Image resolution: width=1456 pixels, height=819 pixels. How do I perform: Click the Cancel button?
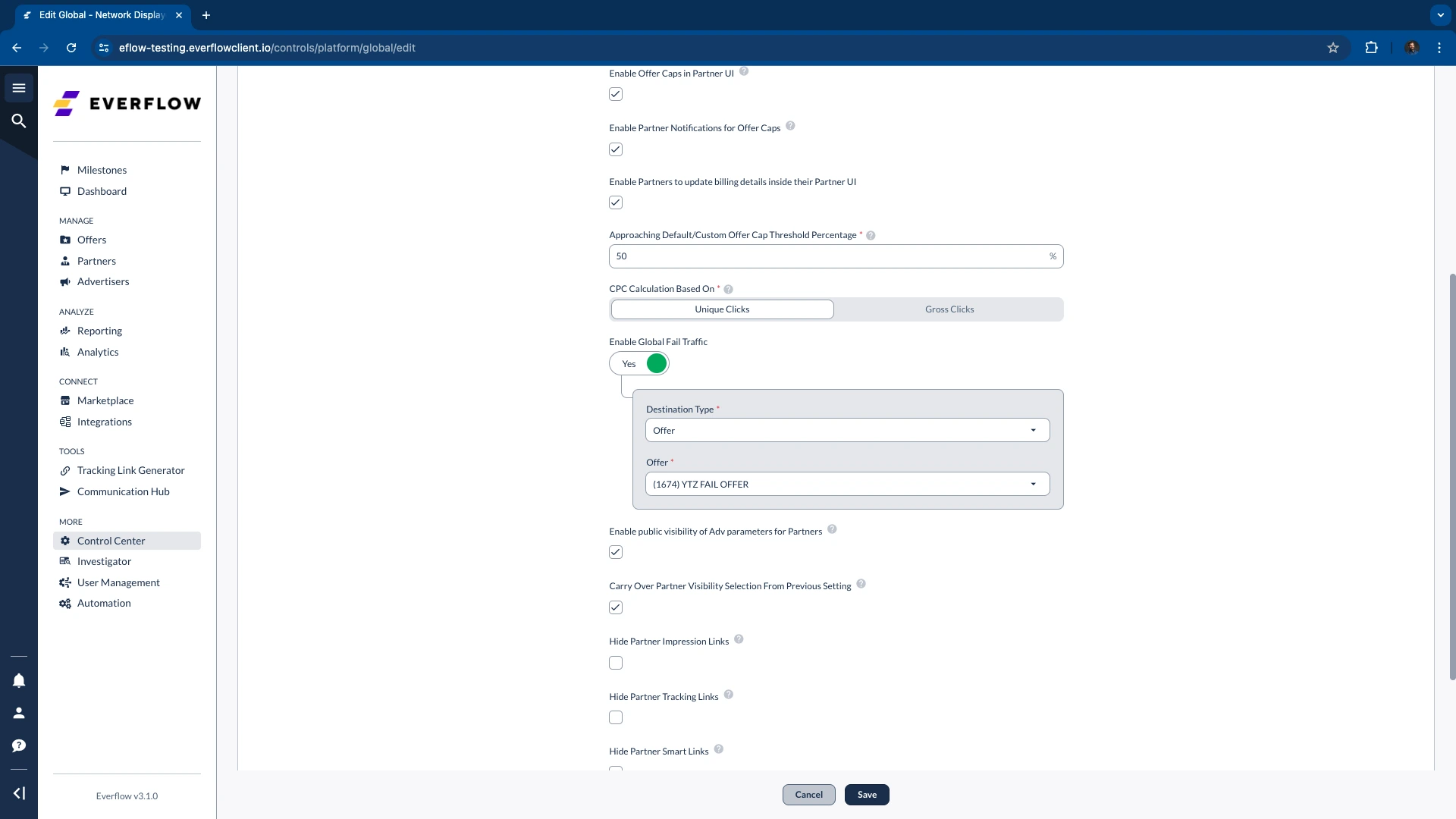(x=808, y=795)
